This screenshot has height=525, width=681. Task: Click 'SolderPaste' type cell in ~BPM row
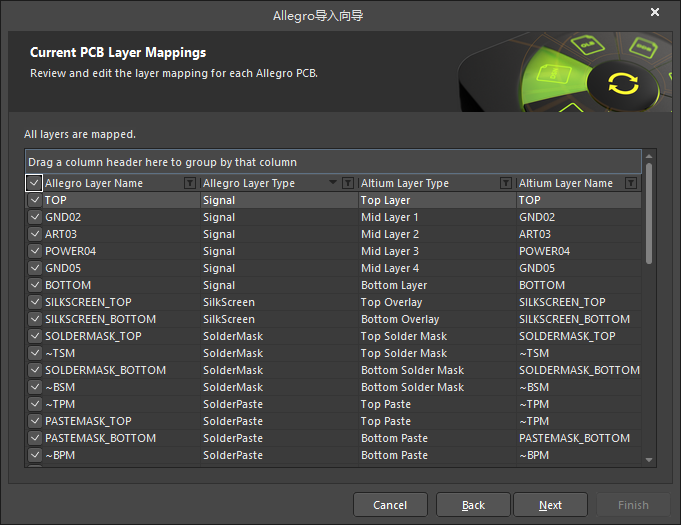[279, 455]
